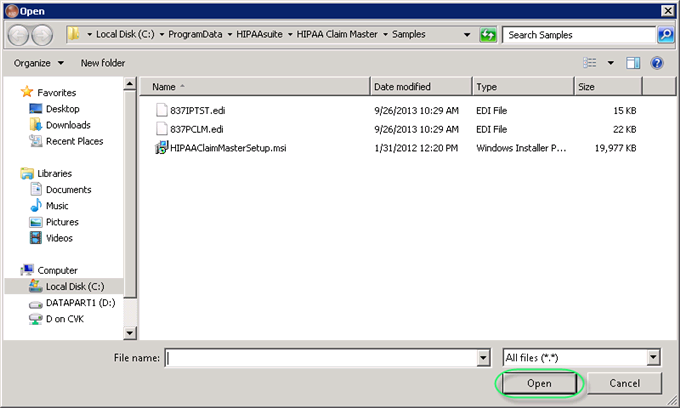The width and height of the screenshot is (680, 408).
Task: Open the Downloads folder in Favorites
Action: [67, 125]
